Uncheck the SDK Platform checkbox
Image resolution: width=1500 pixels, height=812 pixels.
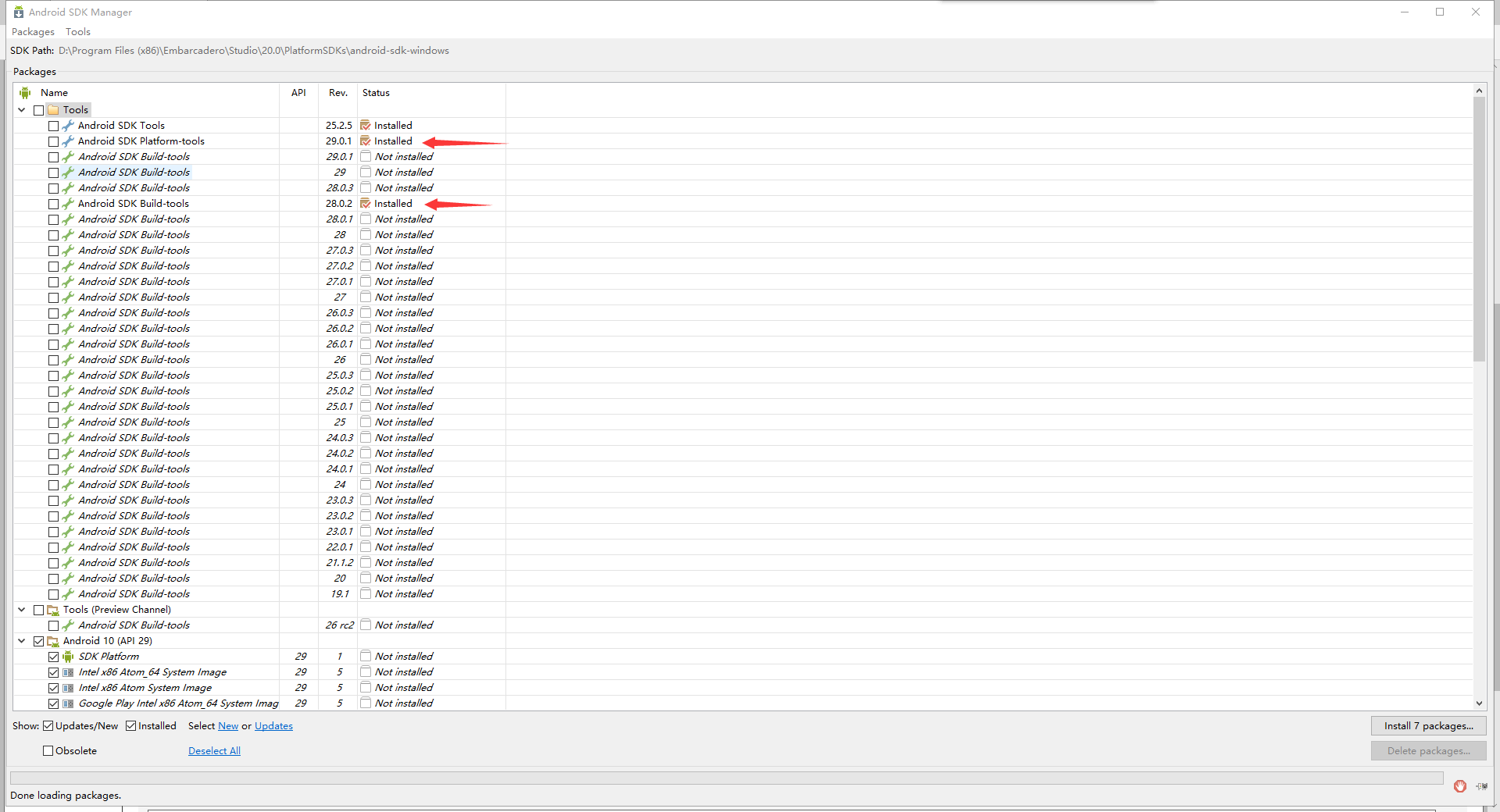coord(53,657)
